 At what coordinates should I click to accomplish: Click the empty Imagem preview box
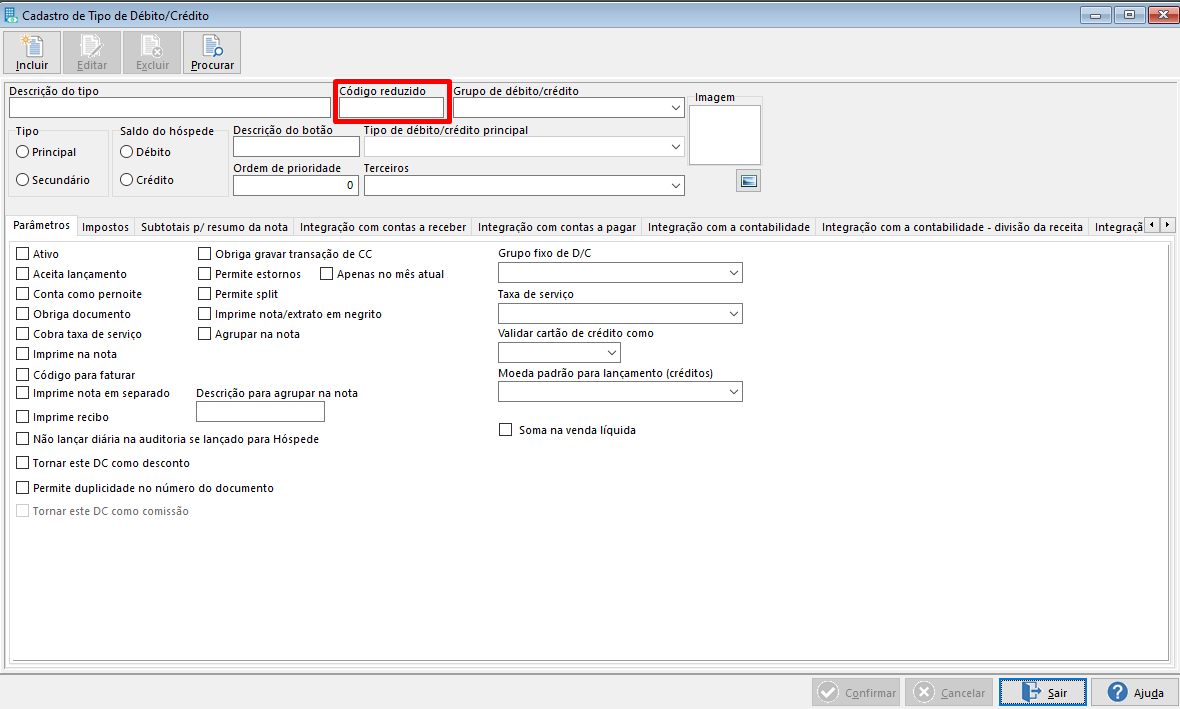[x=725, y=135]
